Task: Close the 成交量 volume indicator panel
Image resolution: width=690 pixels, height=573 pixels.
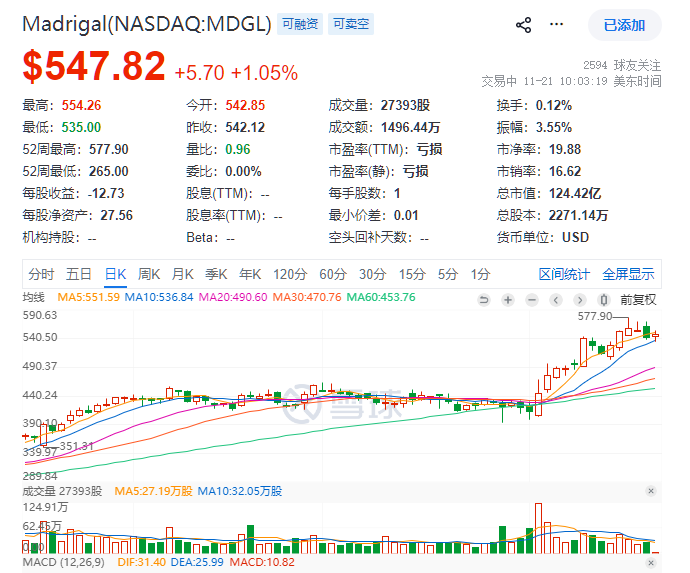Action: (651, 491)
